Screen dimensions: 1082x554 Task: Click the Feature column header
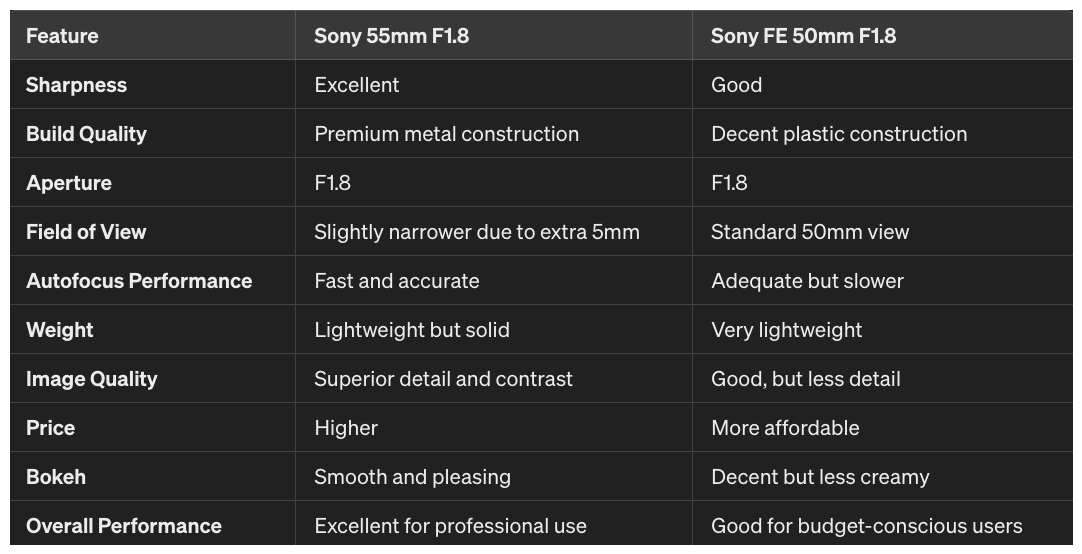click(62, 36)
